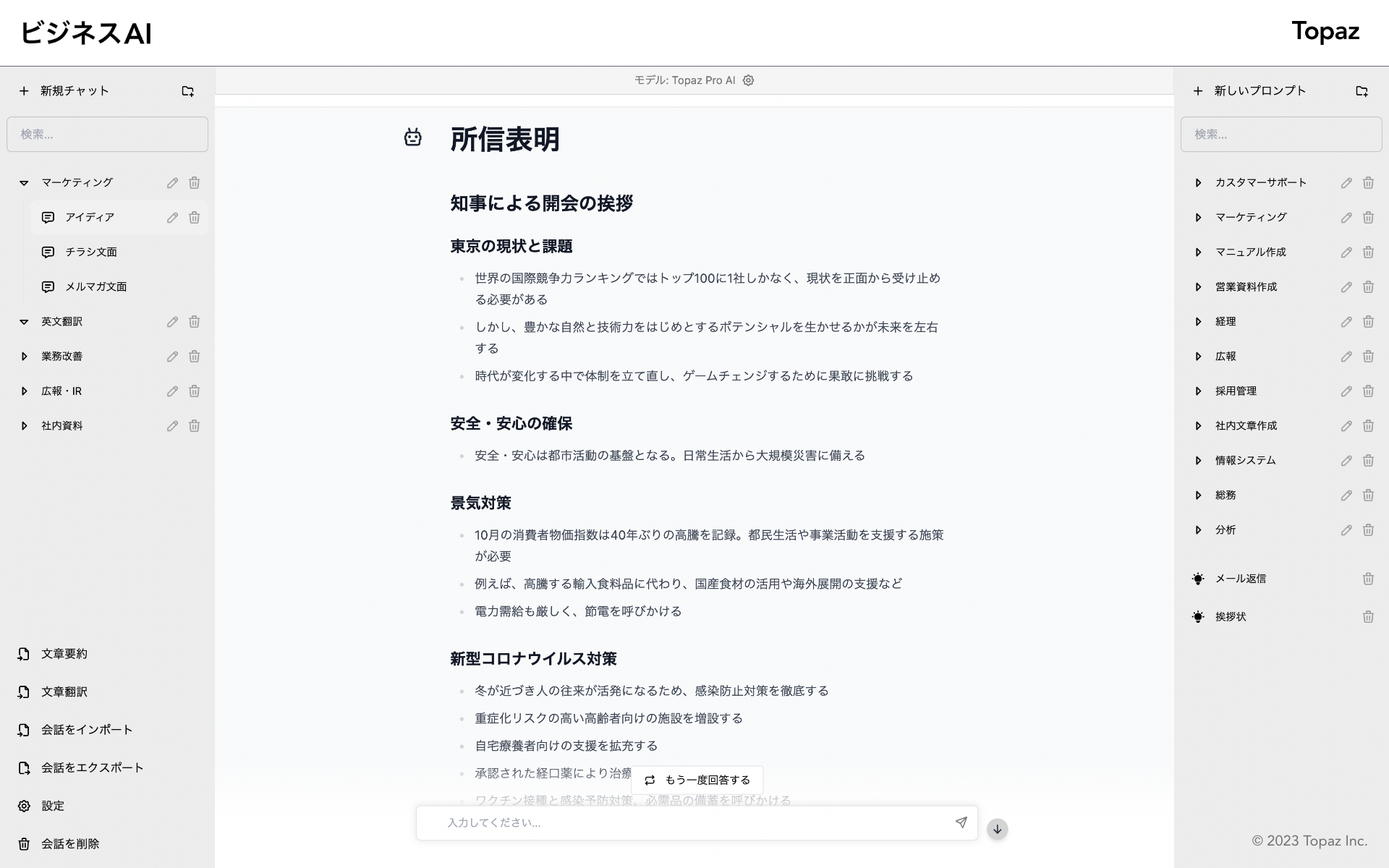Expand the 情報システム prompt folder
This screenshot has height=868, width=1389.
(x=1198, y=461)
